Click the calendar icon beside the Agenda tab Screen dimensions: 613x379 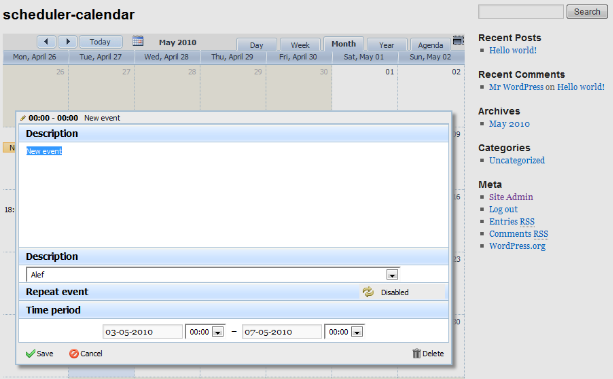point(458,40)
